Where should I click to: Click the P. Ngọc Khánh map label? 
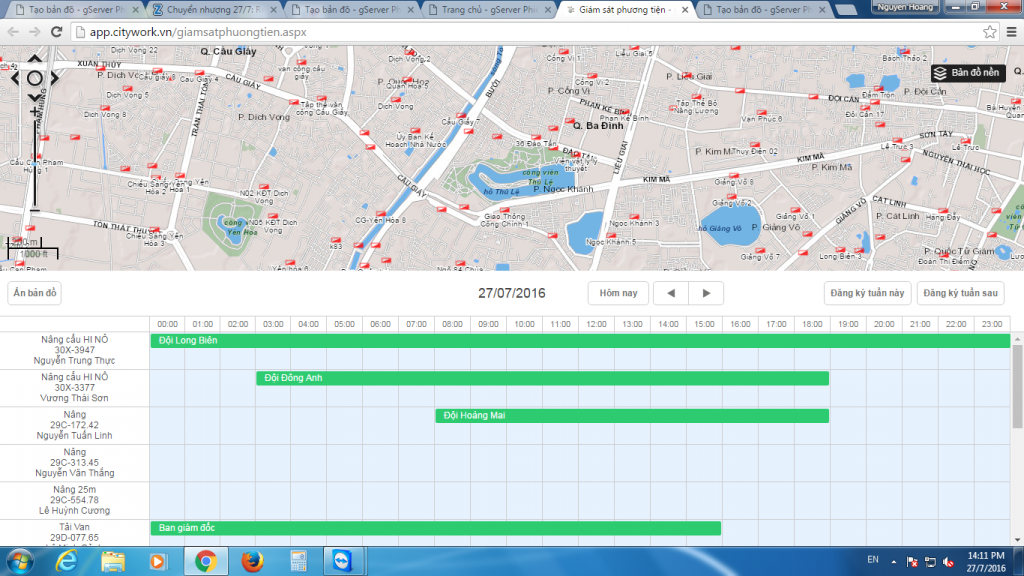tap(563, 189)
